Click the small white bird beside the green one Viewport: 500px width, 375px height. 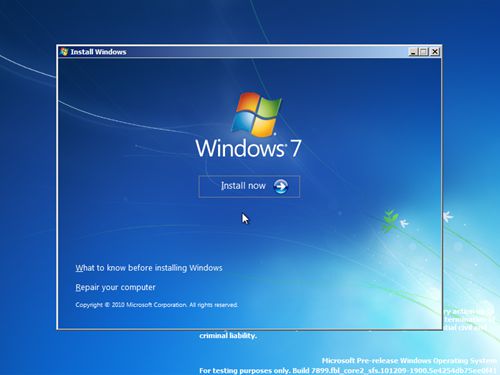(404, 223)
